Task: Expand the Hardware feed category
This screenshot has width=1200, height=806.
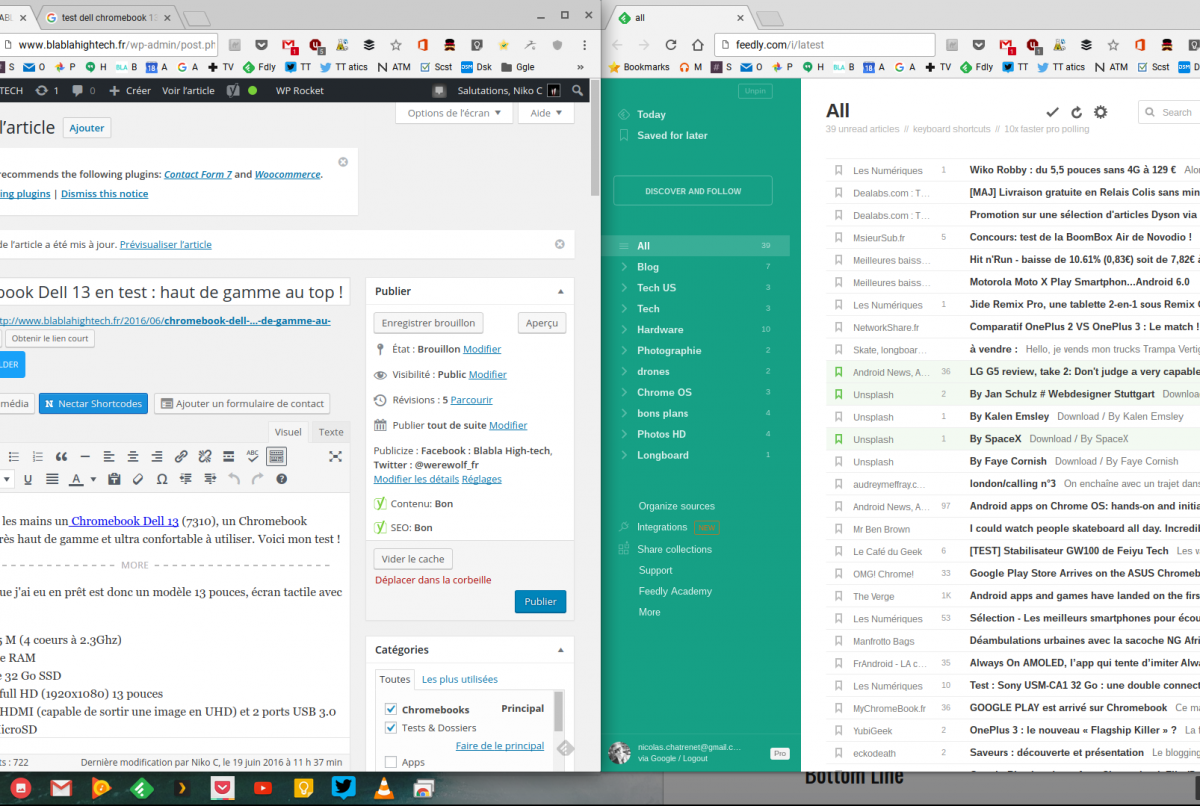Action: point(624,330)
